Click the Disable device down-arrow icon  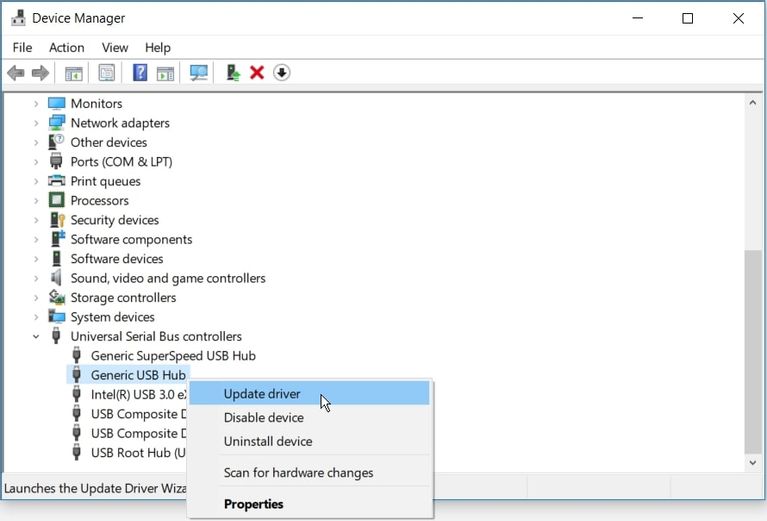coord(281,73)
